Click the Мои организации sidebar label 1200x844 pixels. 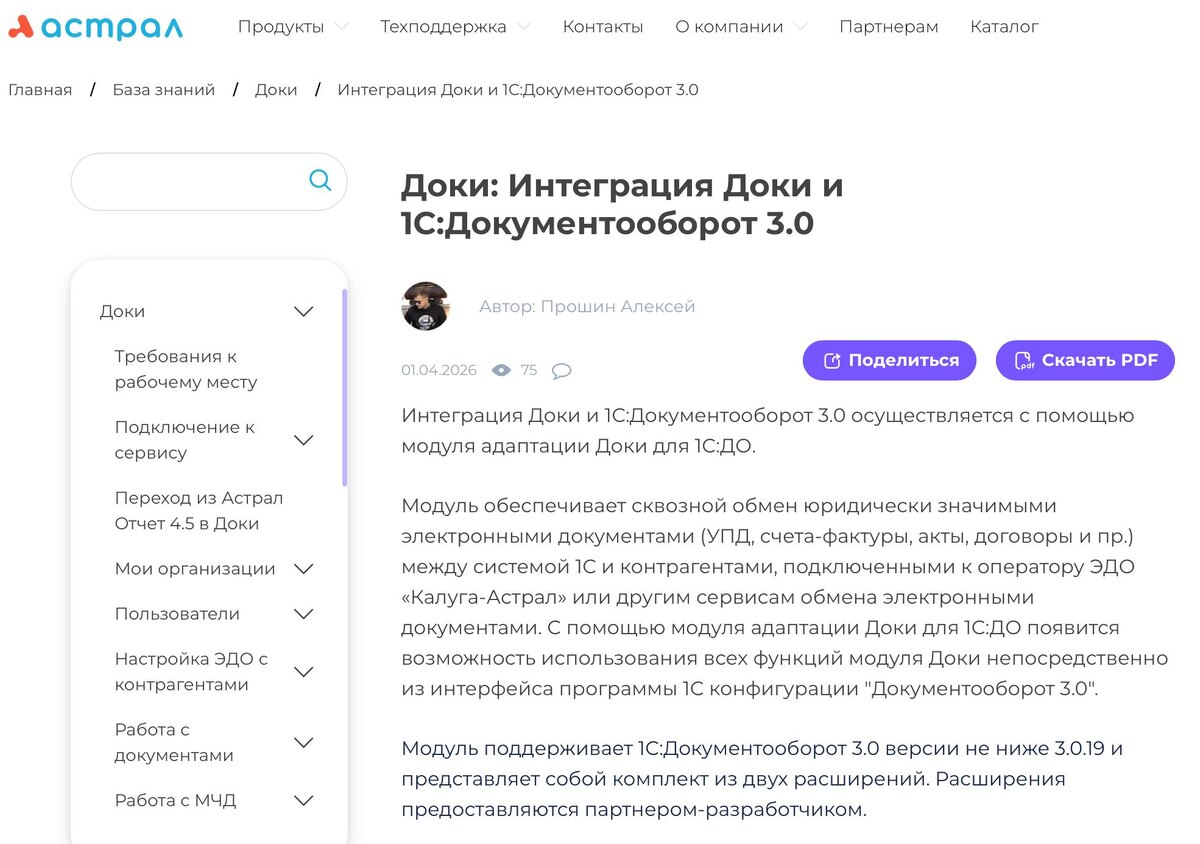(195, 569)
